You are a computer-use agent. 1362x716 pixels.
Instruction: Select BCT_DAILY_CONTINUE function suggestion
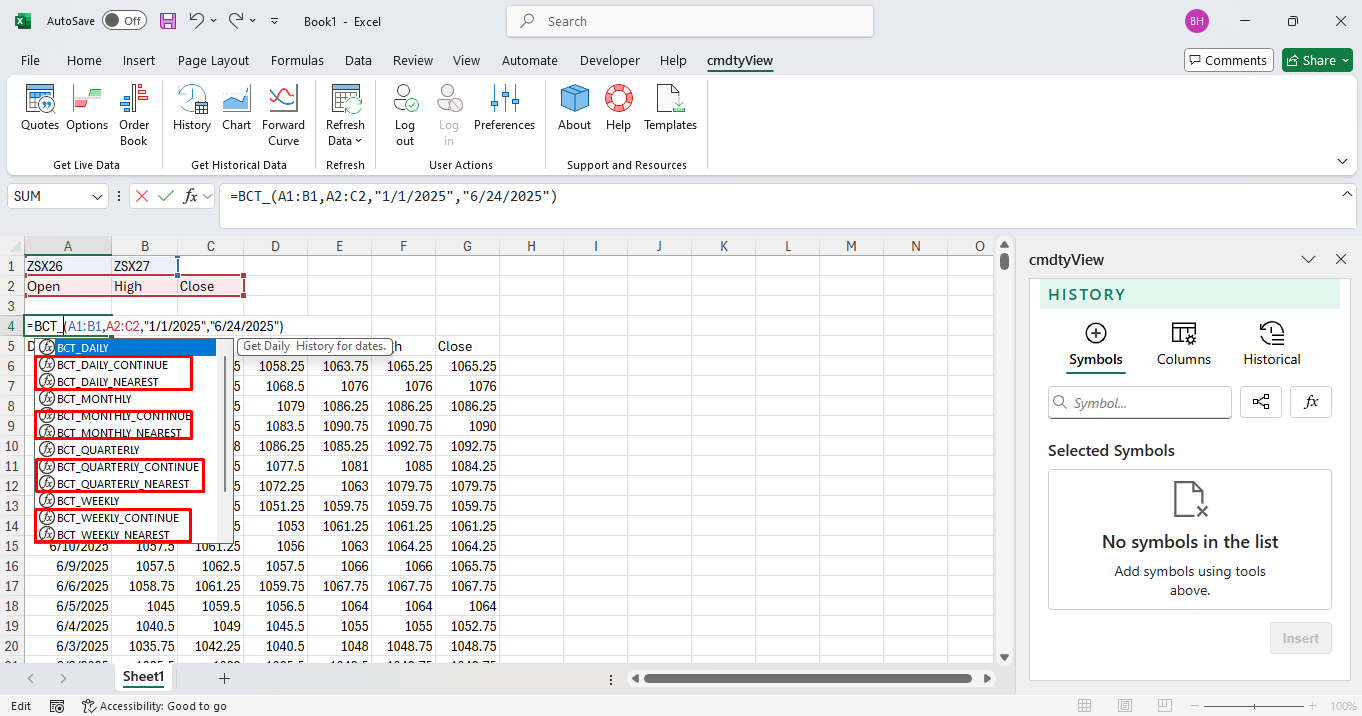125,365
